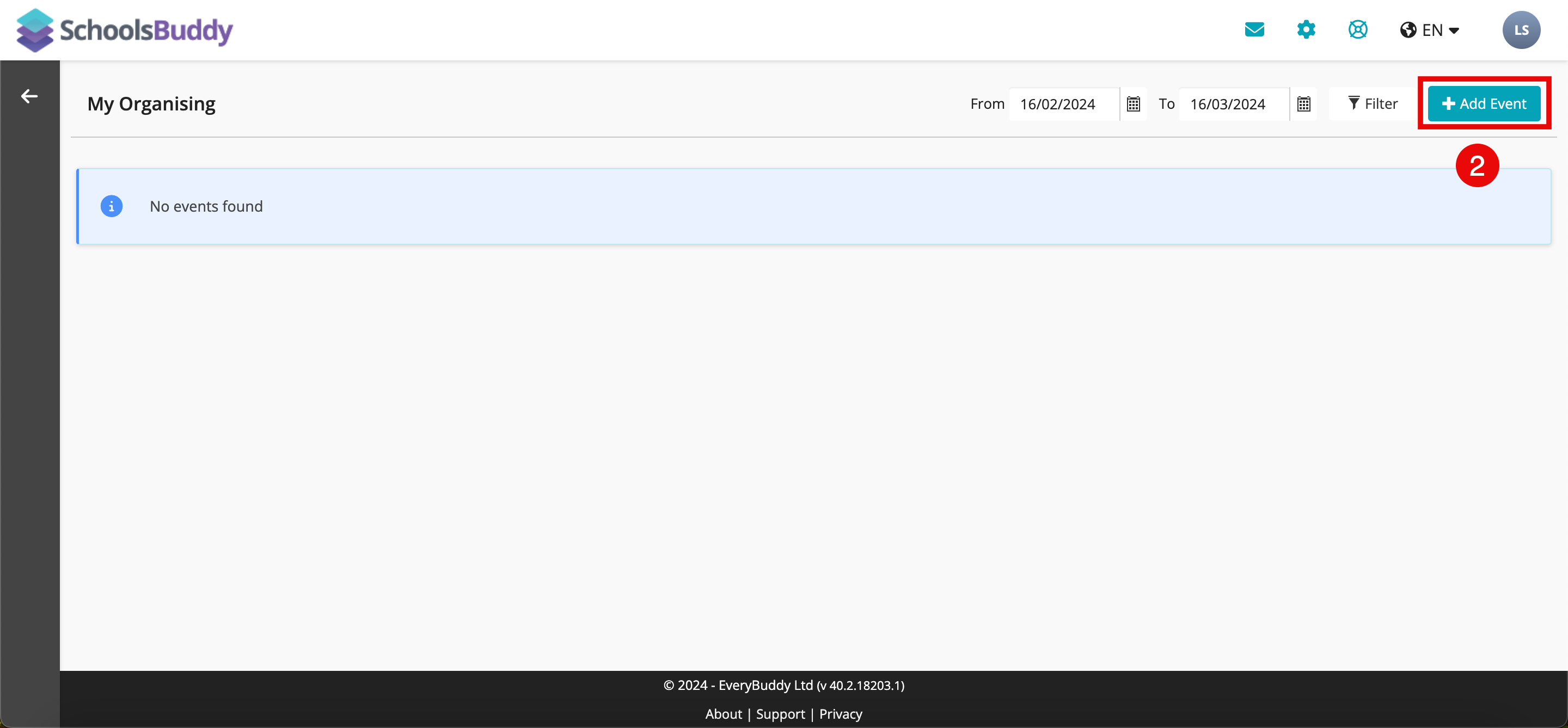Image resolution: width=1568 pixels, height=728 pixels.
Task: Click the back arrow in sidebar
Action: click(29, 96)
